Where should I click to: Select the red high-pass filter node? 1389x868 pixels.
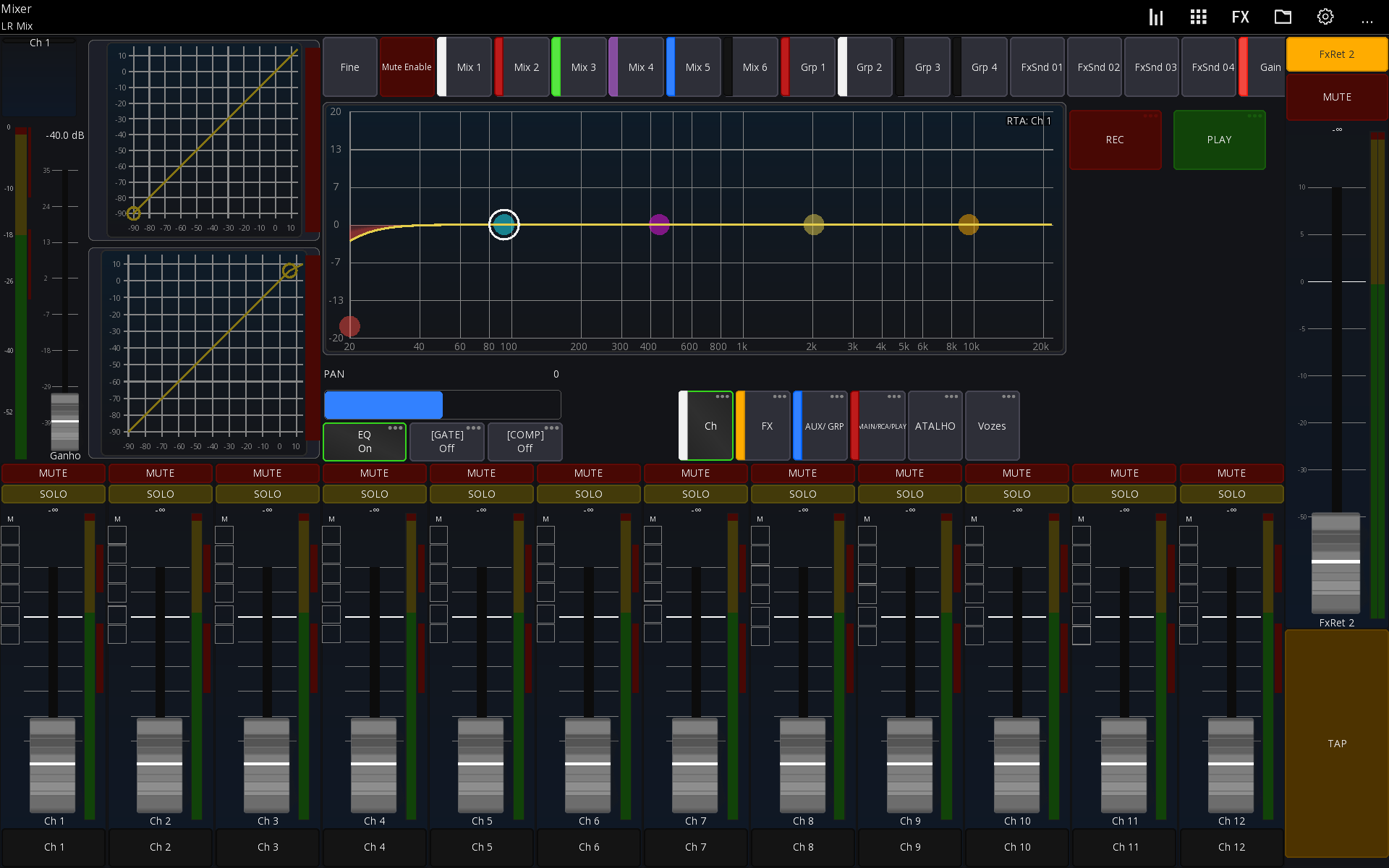[x=349, y=326]
